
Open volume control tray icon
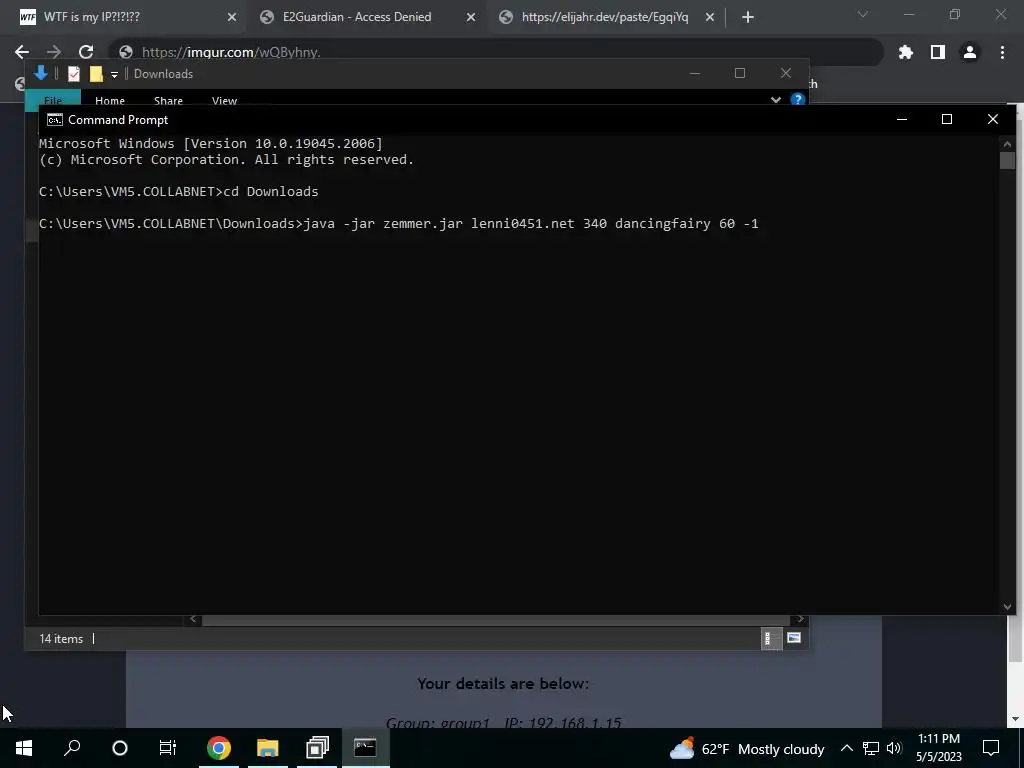click(x=894, y=748)
